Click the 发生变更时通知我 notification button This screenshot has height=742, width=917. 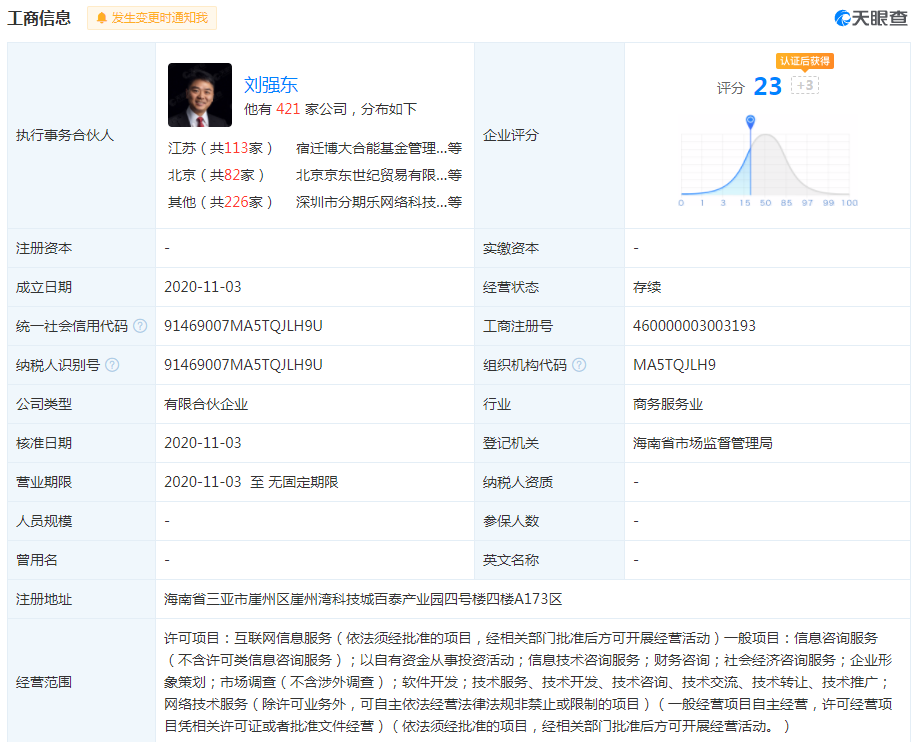(x=152, y=18)
